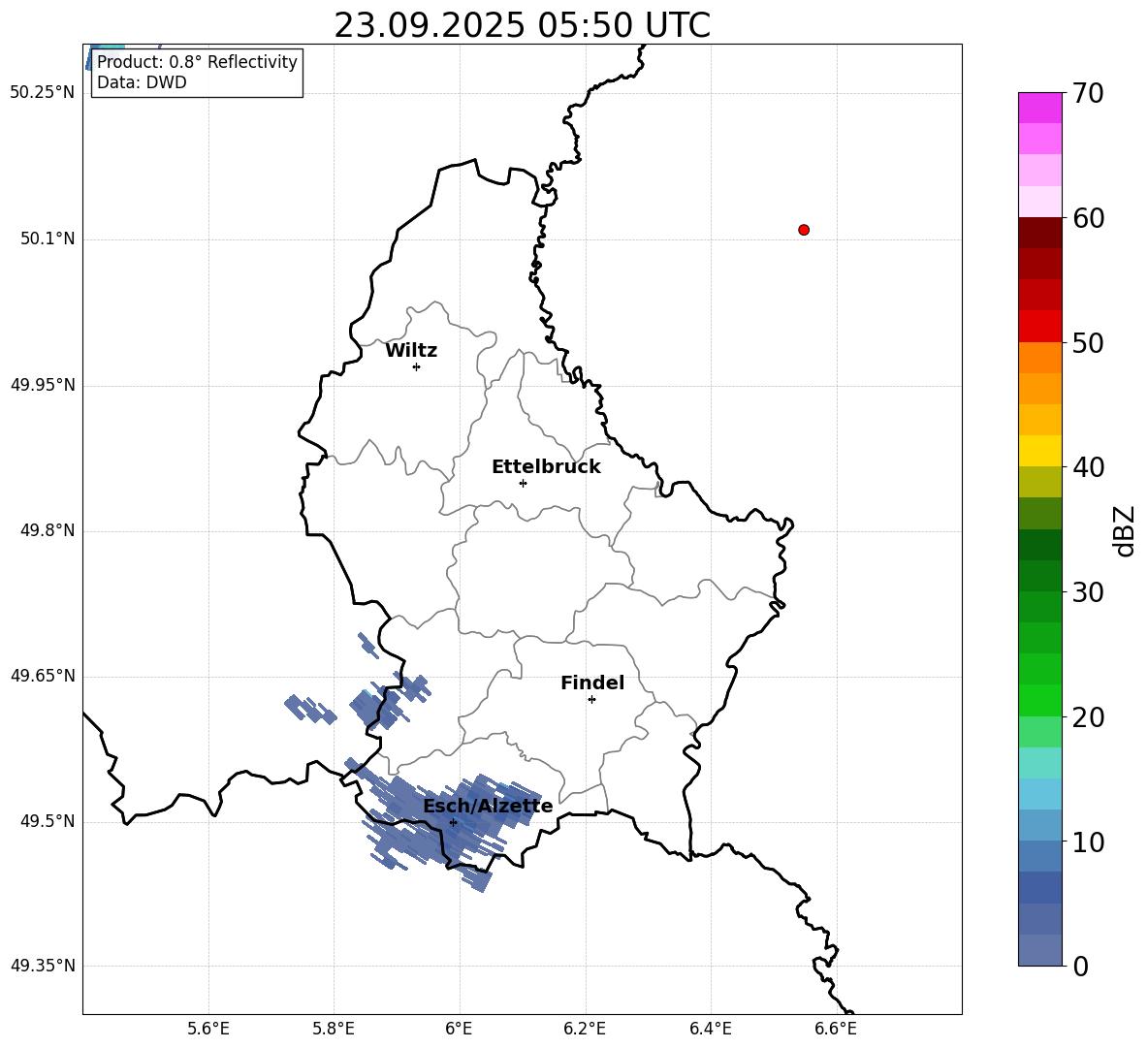Click the Wiltz station cross marker

coord(417,366)
